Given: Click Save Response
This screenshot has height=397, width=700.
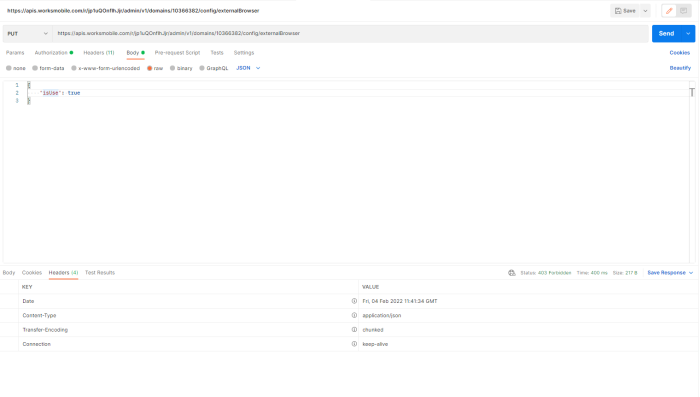Looking at the screenshot, I should [666, 273].
